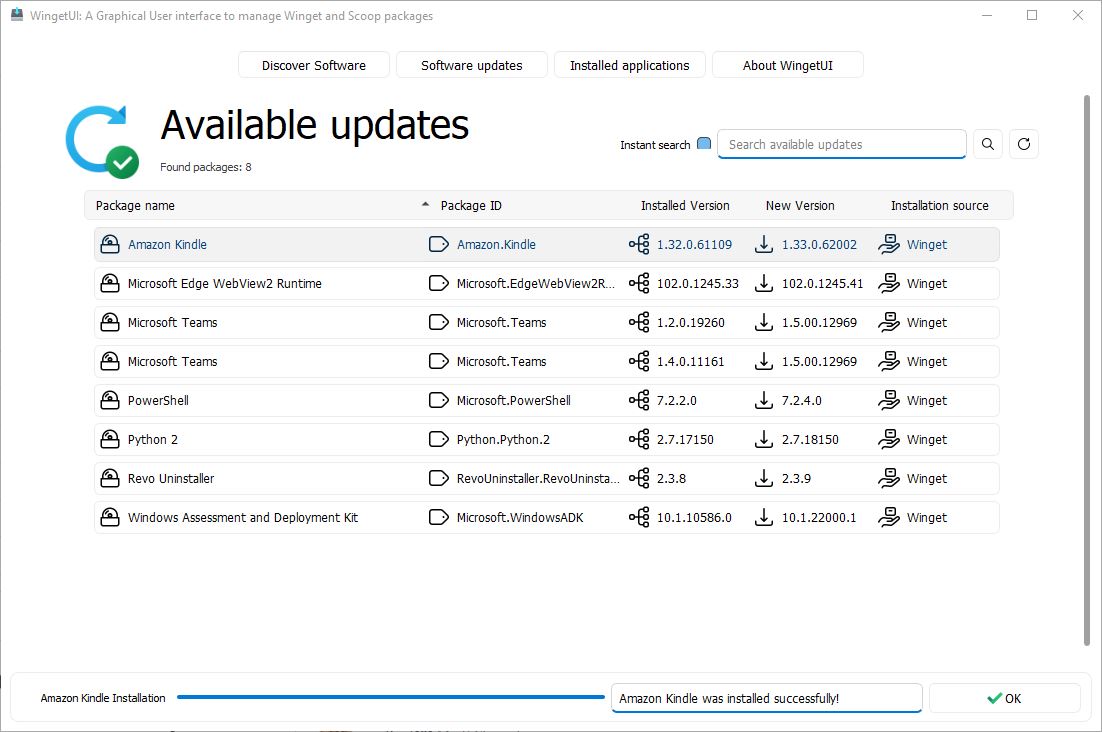This screenshot has height=732, width=1102.
Task: Select the Amazon Kindle package name
Action: coord(167,244)
